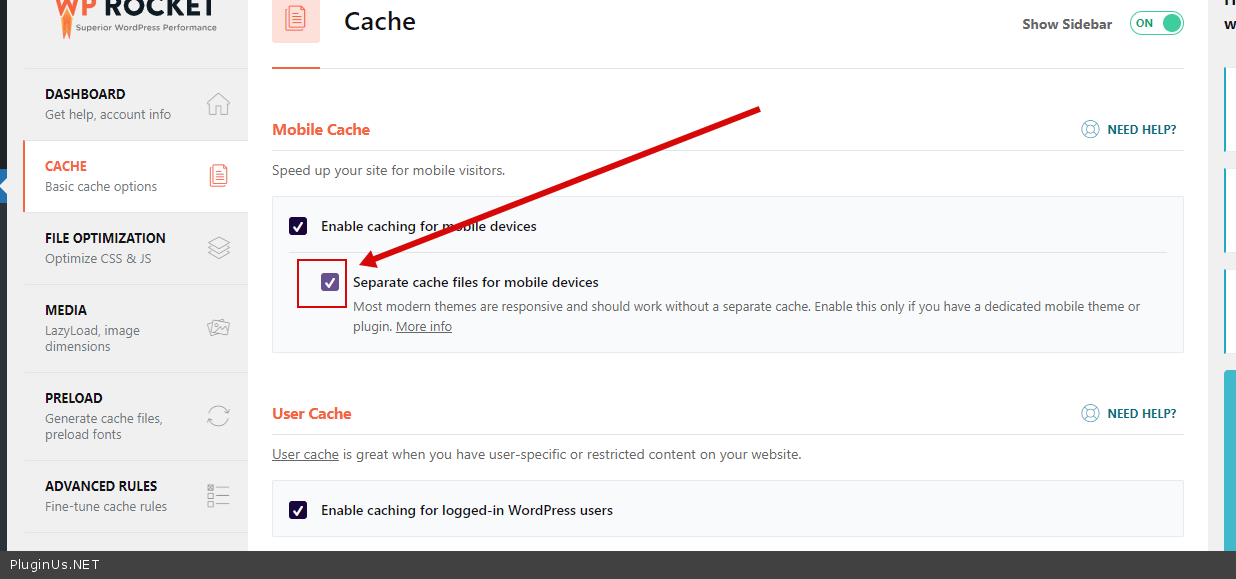
Task: Open the Media settings tab
Action: (66, 311)
